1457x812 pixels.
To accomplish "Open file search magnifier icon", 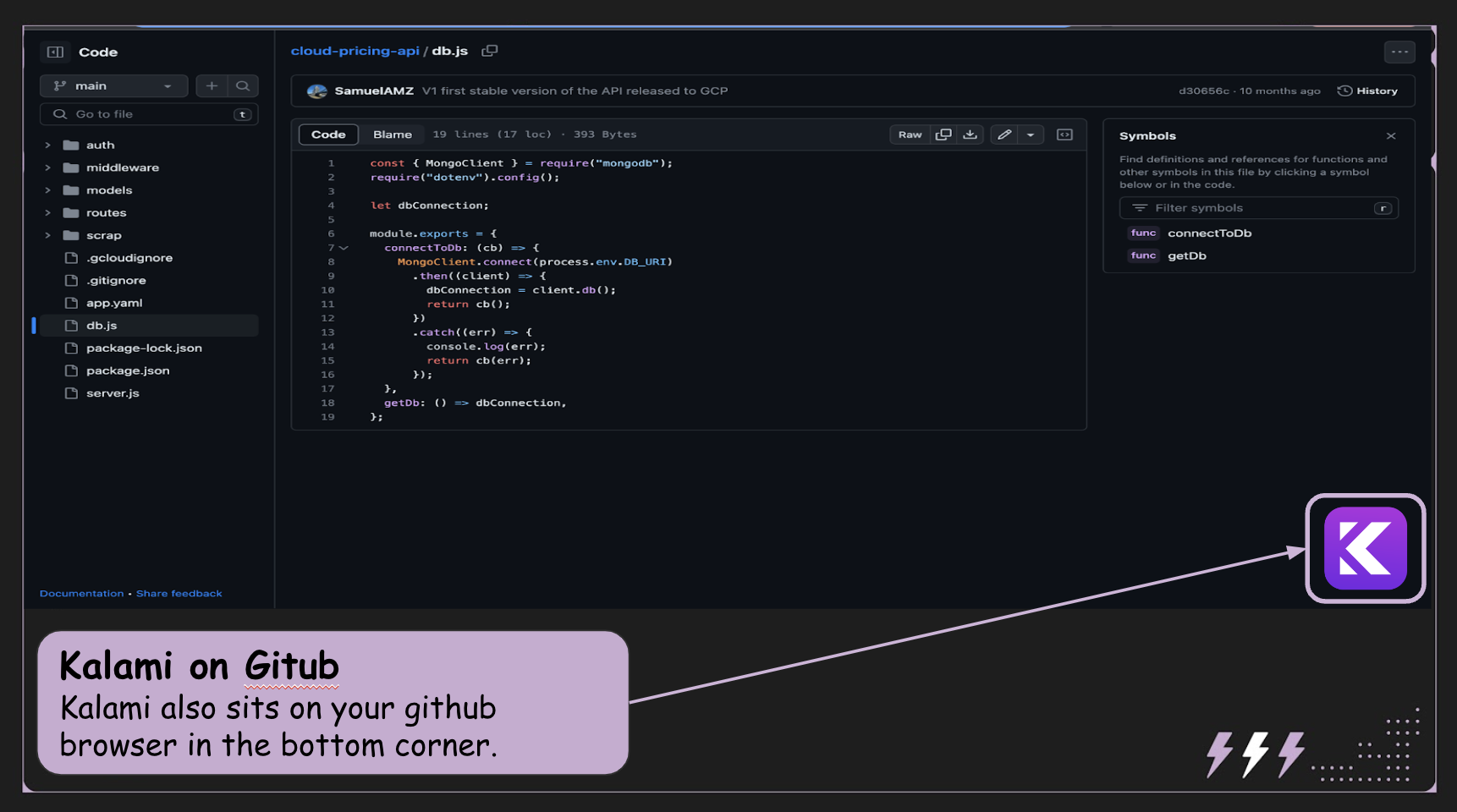I will (243, 85).
